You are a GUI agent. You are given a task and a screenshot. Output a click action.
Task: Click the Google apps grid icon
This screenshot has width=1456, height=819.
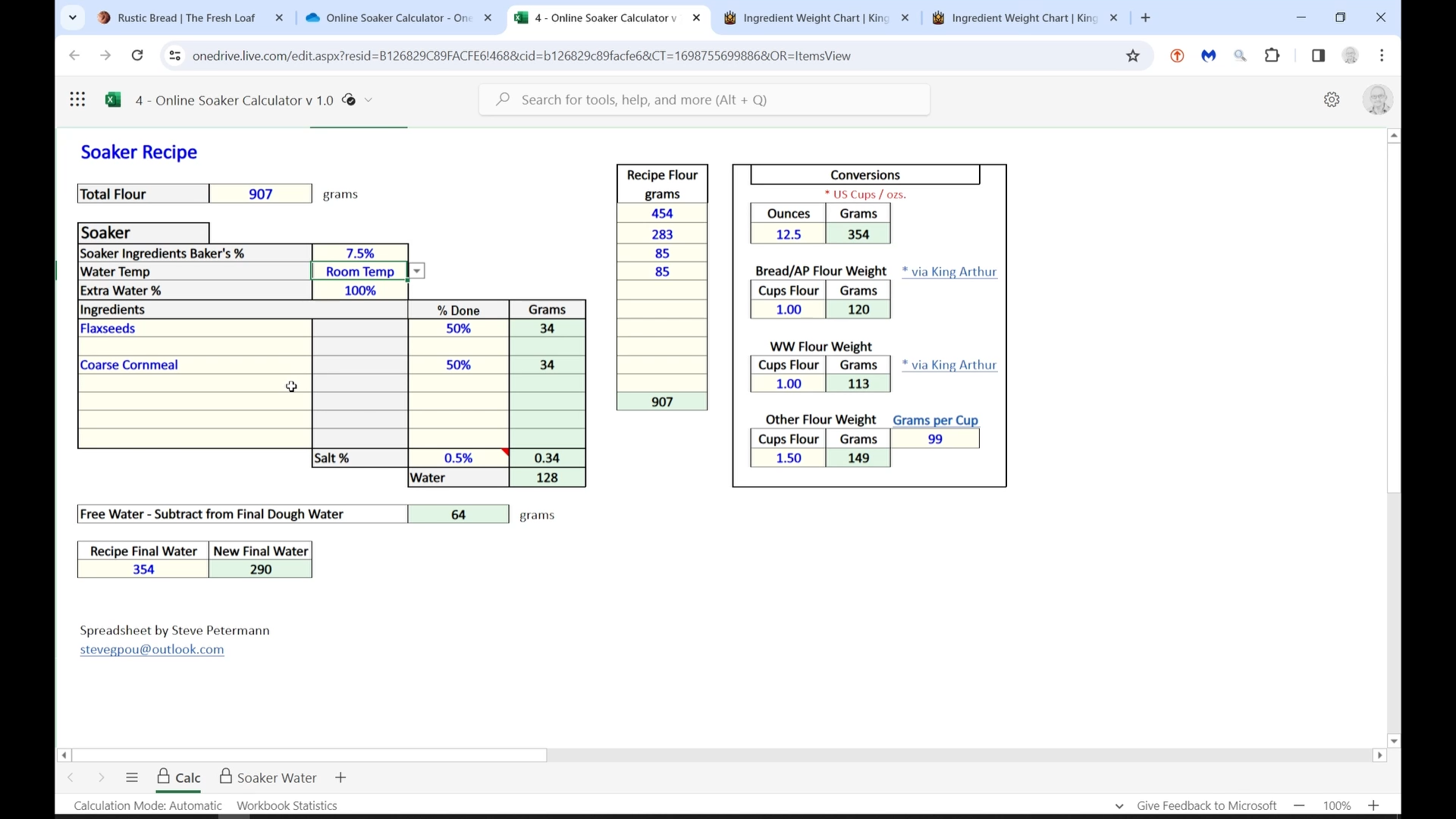pyautogui.click(x=78, y=100)
